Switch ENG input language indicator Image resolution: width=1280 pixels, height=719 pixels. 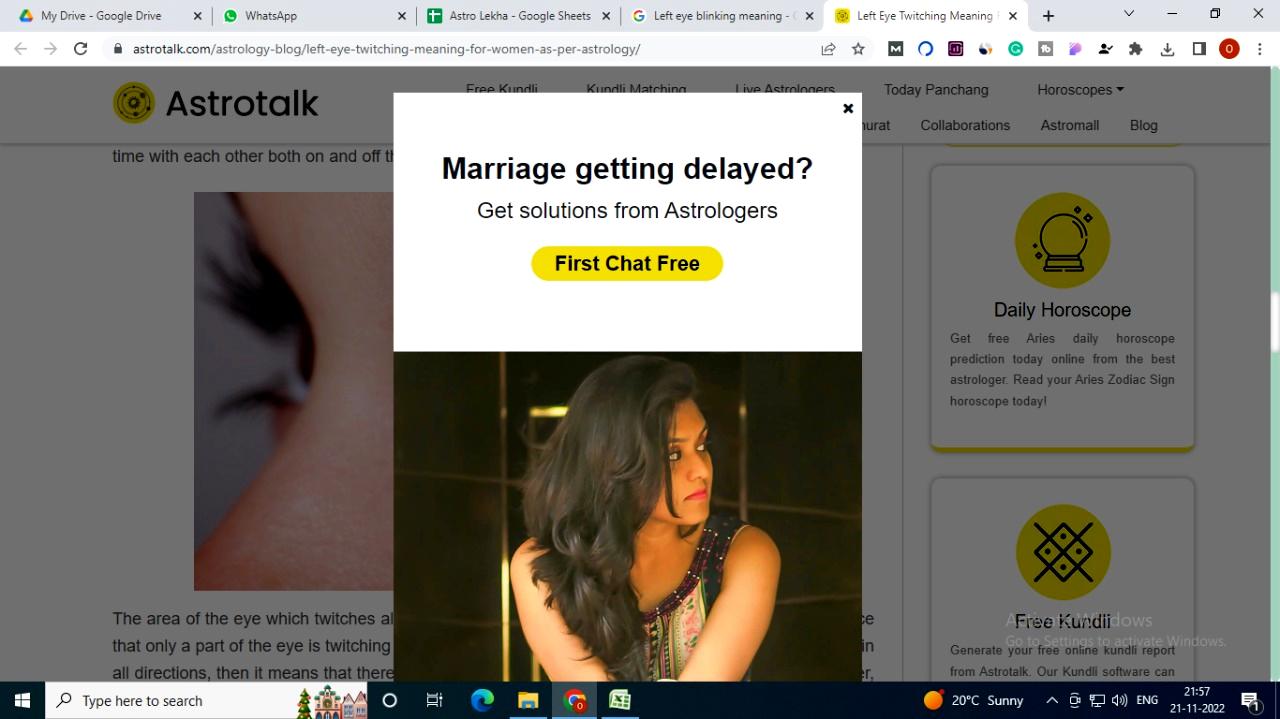1147,700
